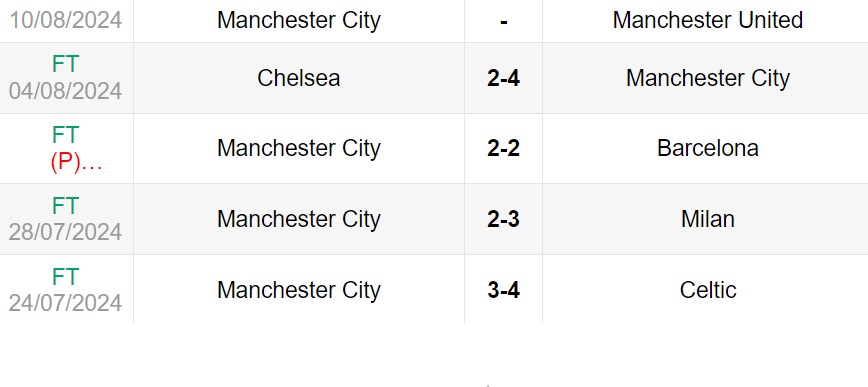The image size is (868, 387).
Task: Select date 10/08/2024 cell
Action: pyautogui.click(x=65, y=20)
